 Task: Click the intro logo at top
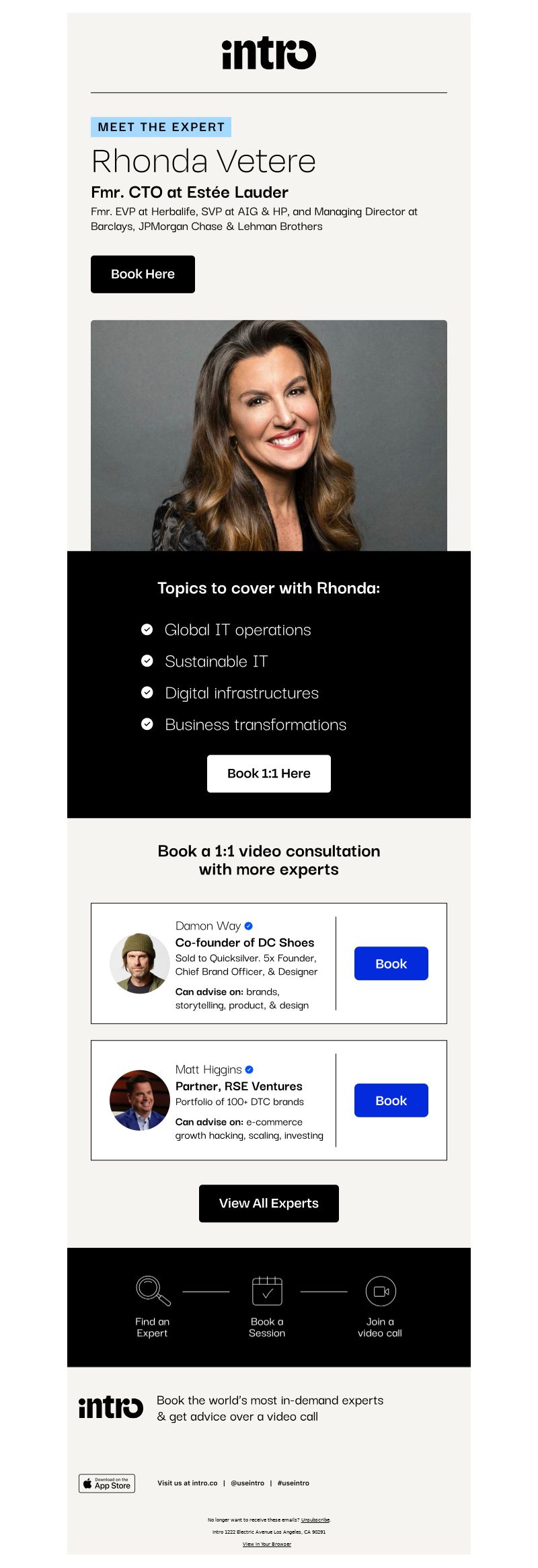point(269,53)
